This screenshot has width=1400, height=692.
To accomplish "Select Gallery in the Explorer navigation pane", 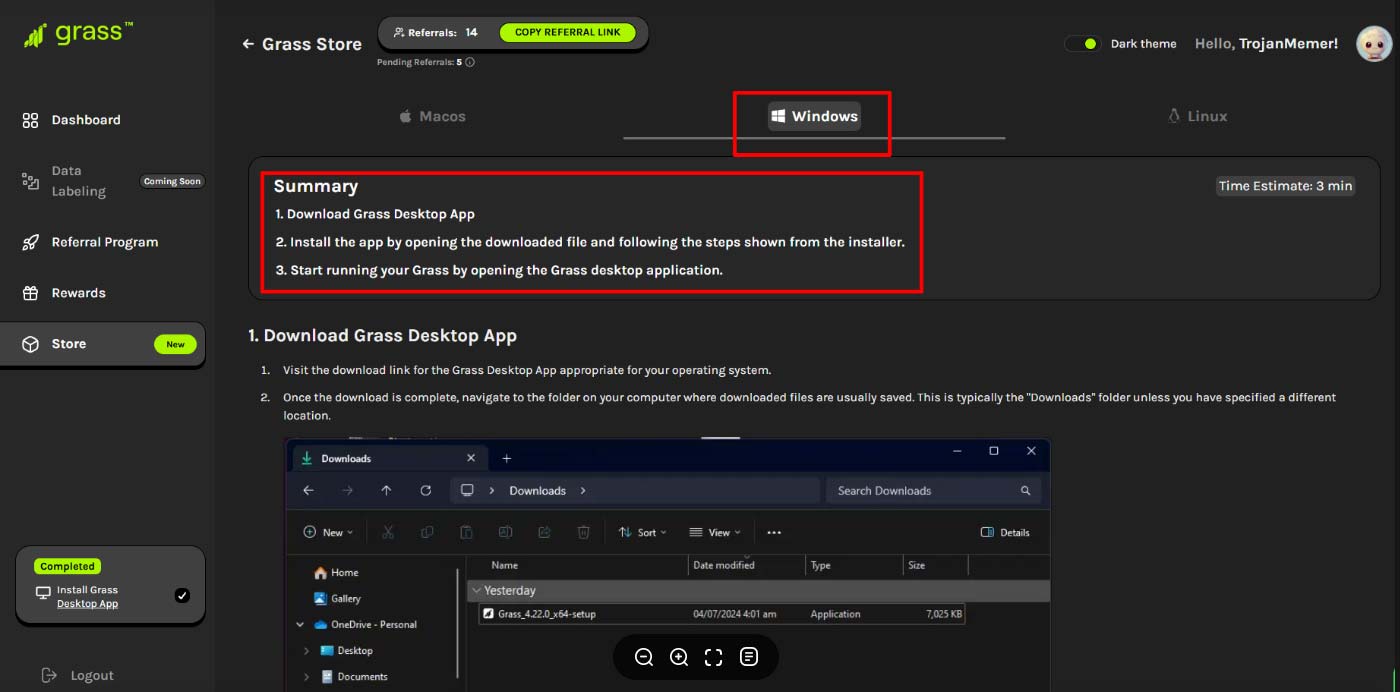I will coord(337,599).
